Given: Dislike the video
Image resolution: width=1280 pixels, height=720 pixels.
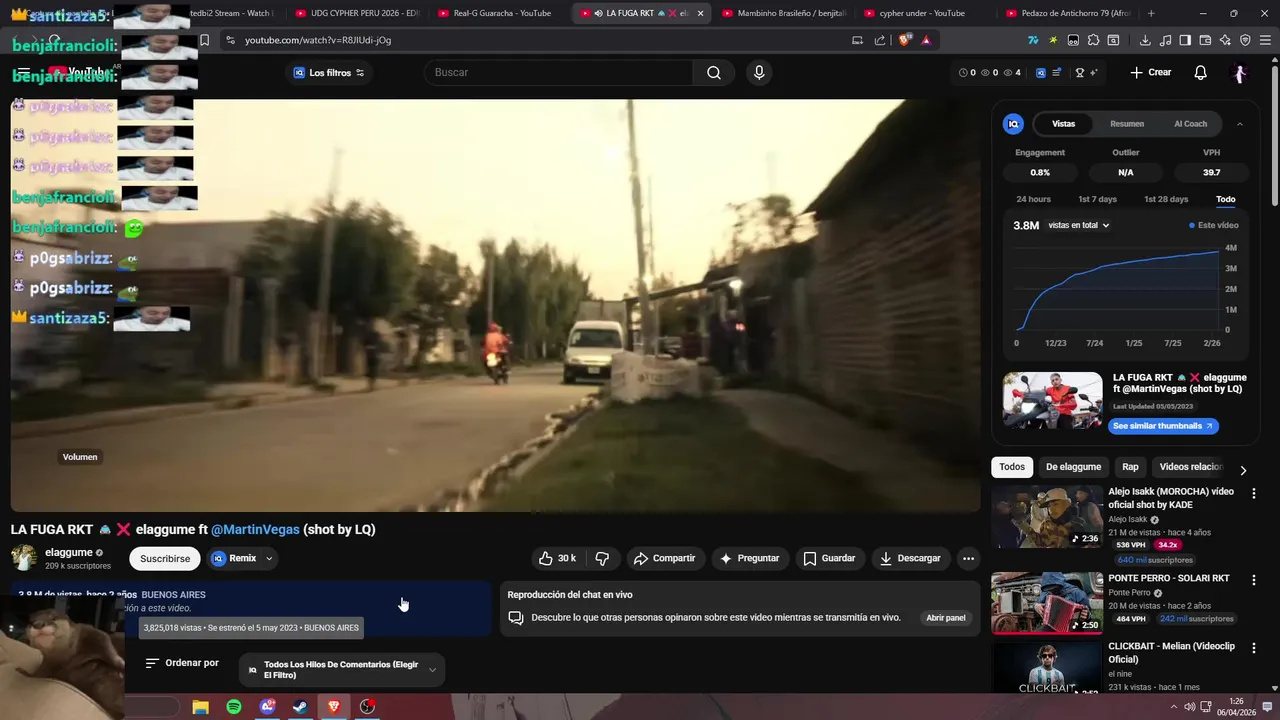Looking at the screenshot, I should (602, 558).
